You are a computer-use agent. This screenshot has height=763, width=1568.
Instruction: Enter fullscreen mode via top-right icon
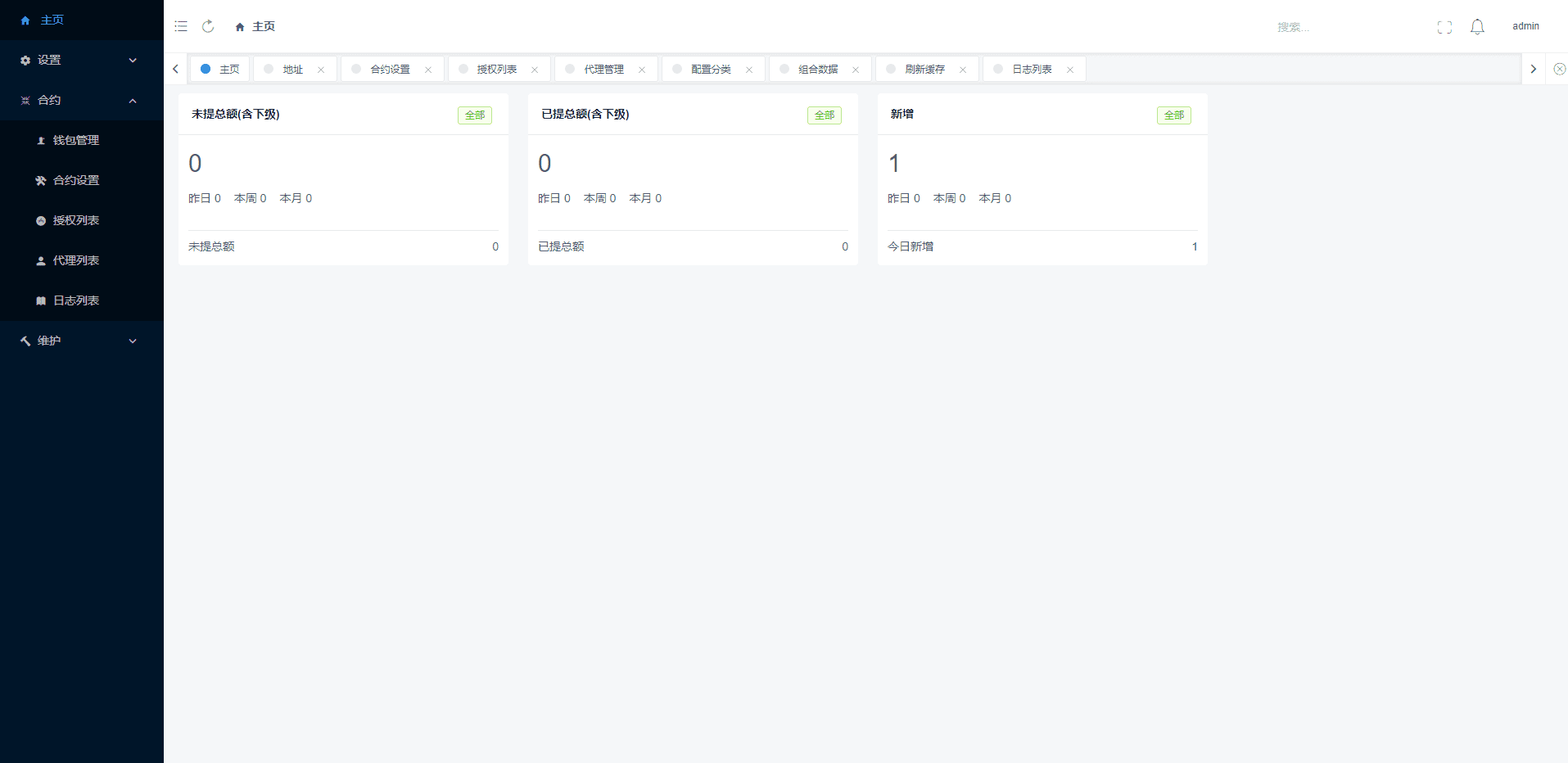1444,27
